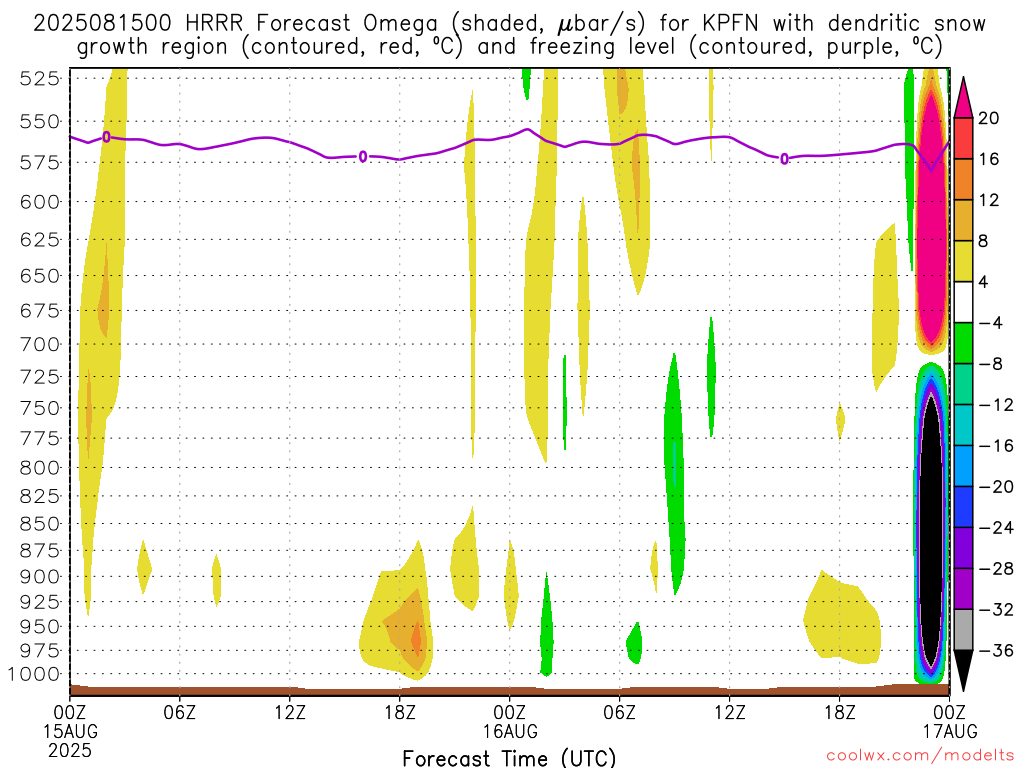Click the 00Z label above 17AUG
Image resolution: width=1024 pixels, height=768 pixels.
click(x=949, y=711)
